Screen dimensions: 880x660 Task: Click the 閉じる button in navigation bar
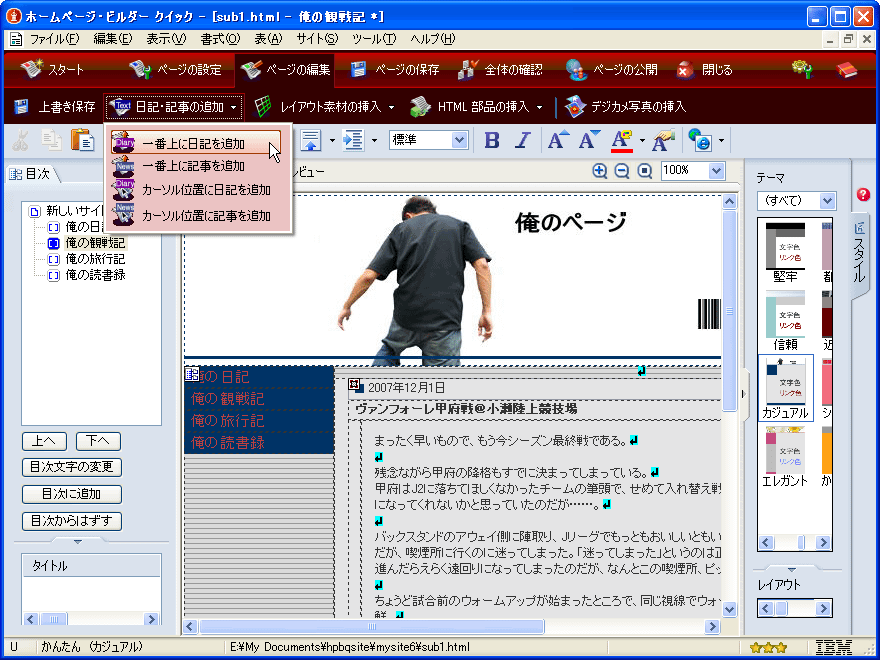(705, 70)
